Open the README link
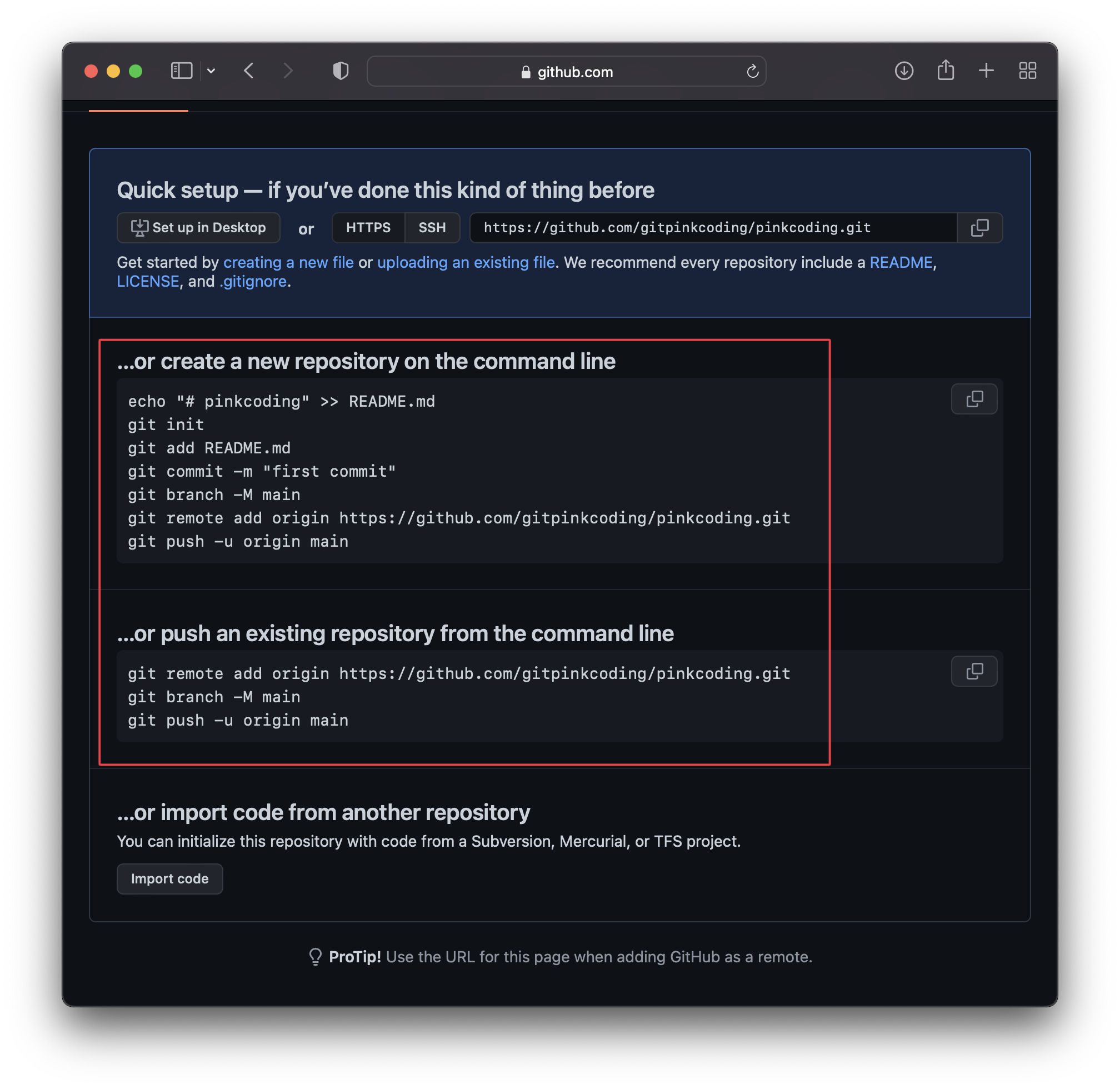Viewport: 1120px width, 1089px height. click(901, 262)
